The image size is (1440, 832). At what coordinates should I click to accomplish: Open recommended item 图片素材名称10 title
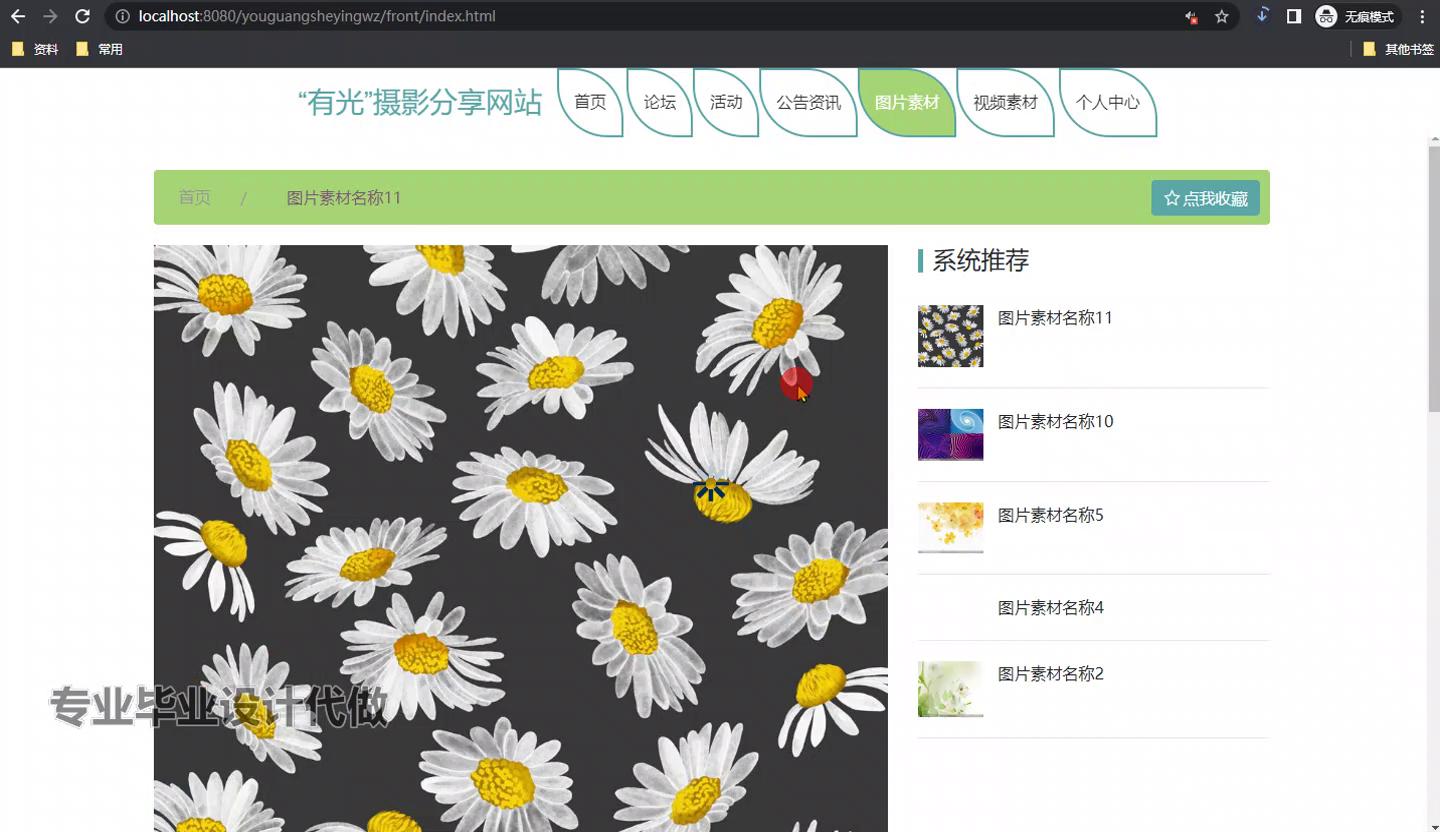(x=1055, y=422)
